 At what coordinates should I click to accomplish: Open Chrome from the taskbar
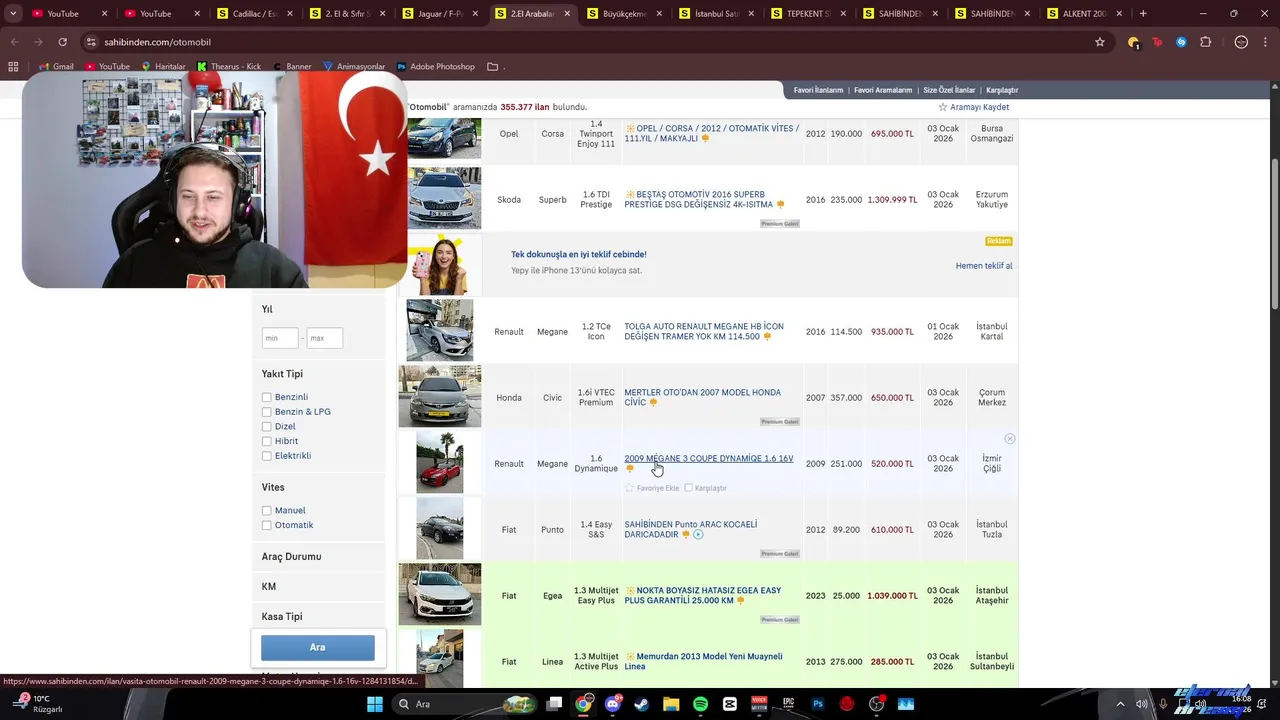click(584, 704)
